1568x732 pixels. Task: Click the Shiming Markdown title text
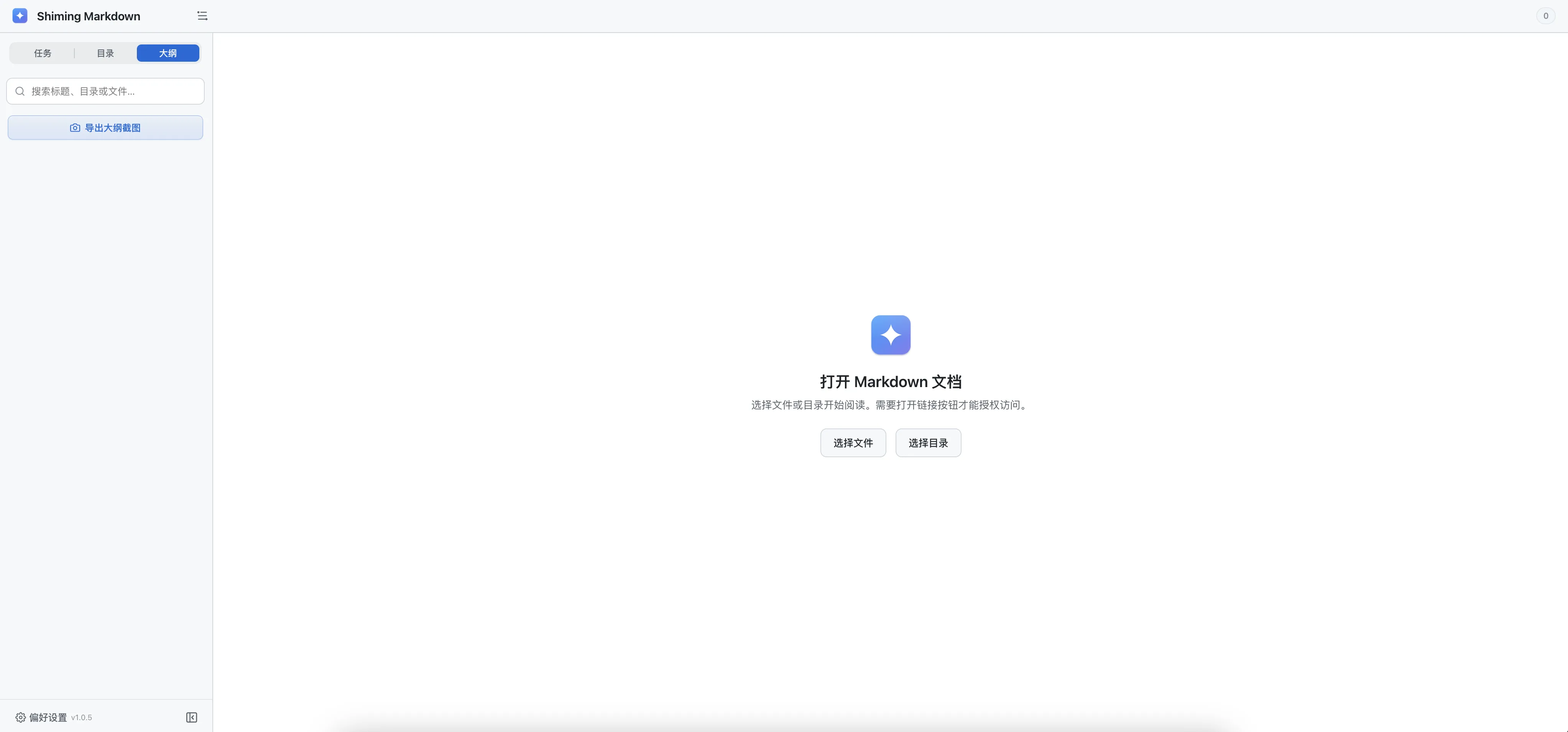pos(89,16)
